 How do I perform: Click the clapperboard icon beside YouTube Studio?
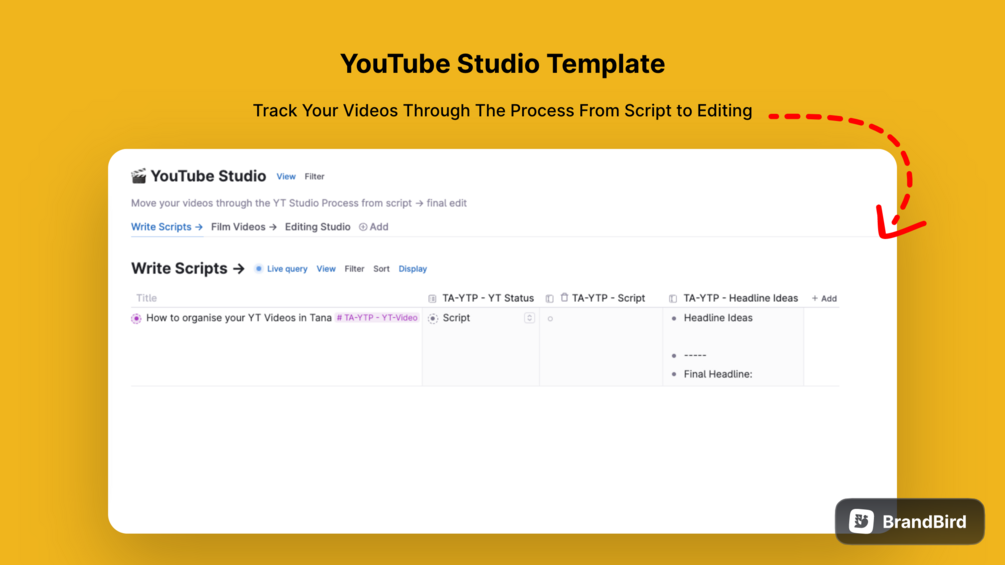click(138, 176)
